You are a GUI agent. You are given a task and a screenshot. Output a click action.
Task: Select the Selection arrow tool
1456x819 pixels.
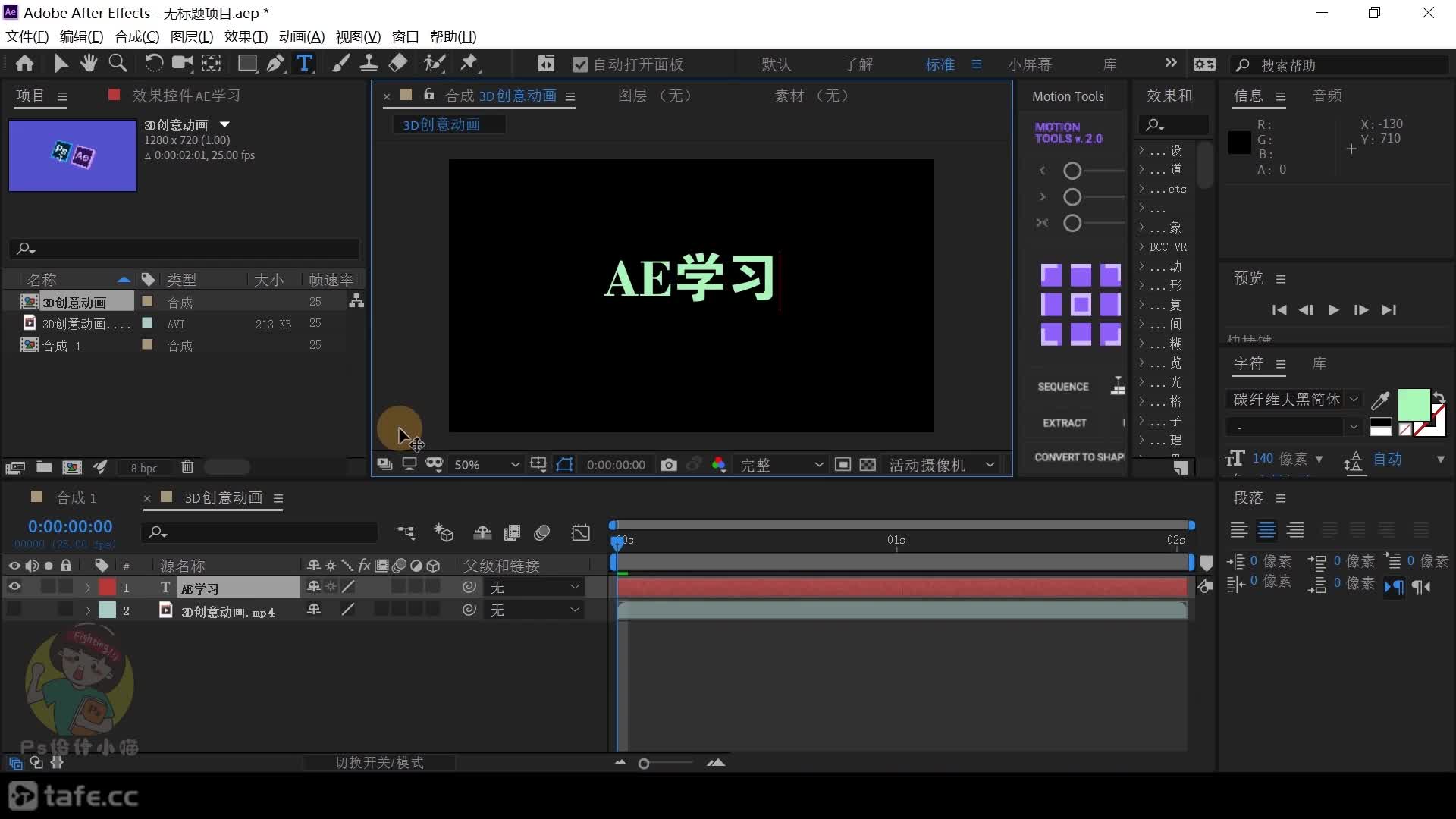61,64
